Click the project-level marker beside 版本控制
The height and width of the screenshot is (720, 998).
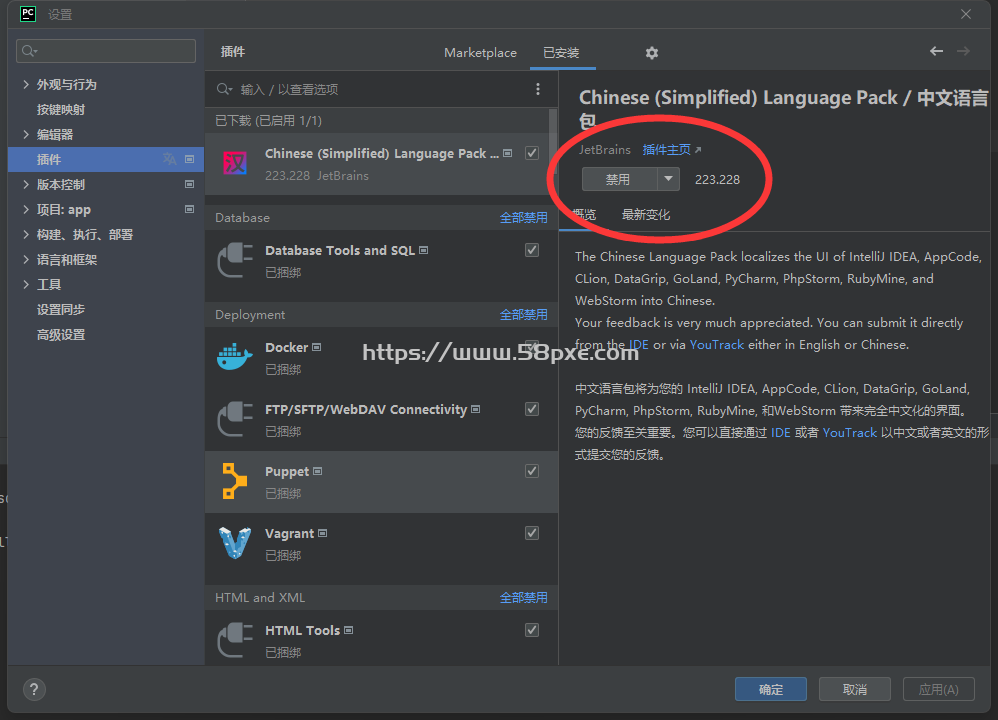click(189, 184)
